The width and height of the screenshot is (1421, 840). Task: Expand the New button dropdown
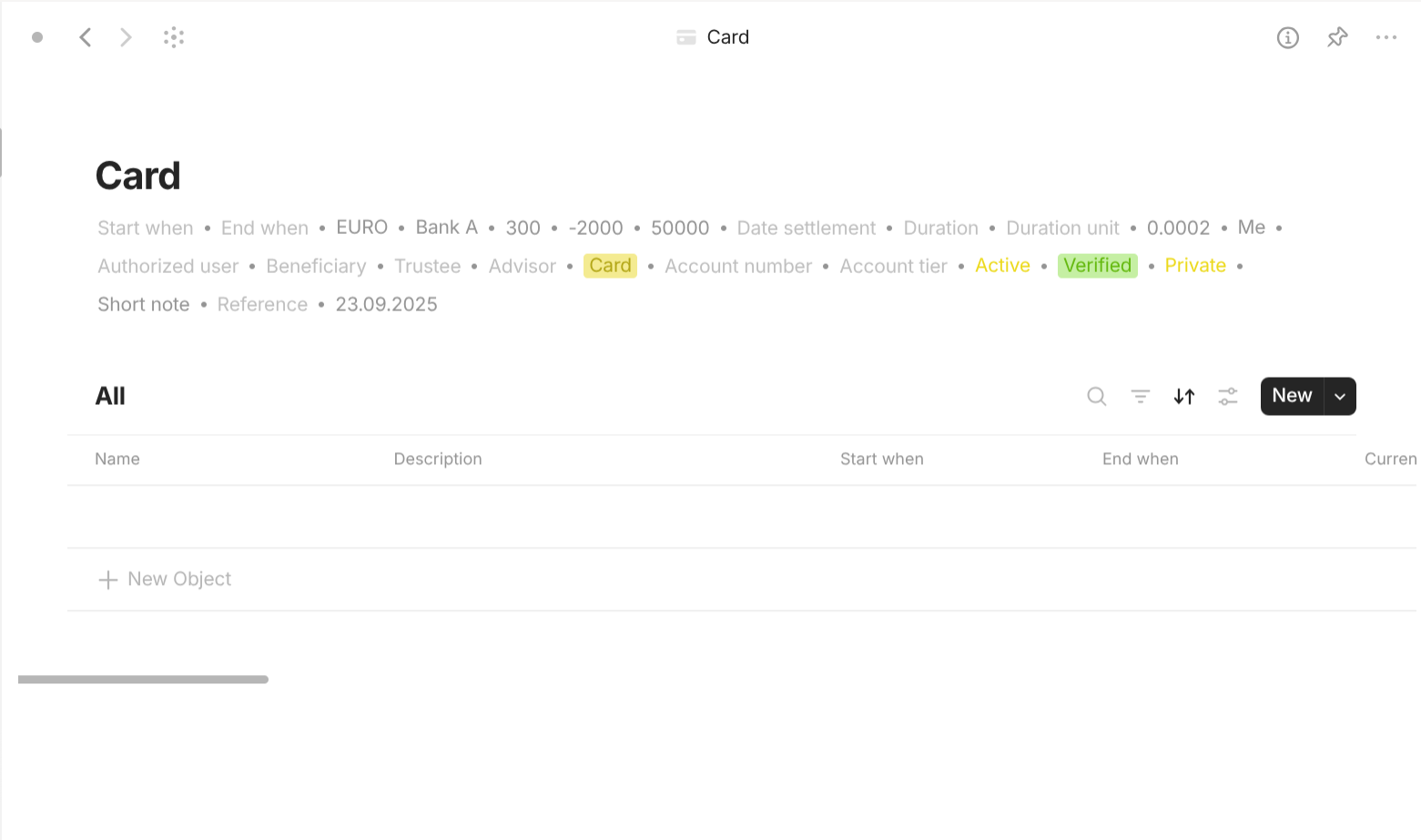point(1339,396)
